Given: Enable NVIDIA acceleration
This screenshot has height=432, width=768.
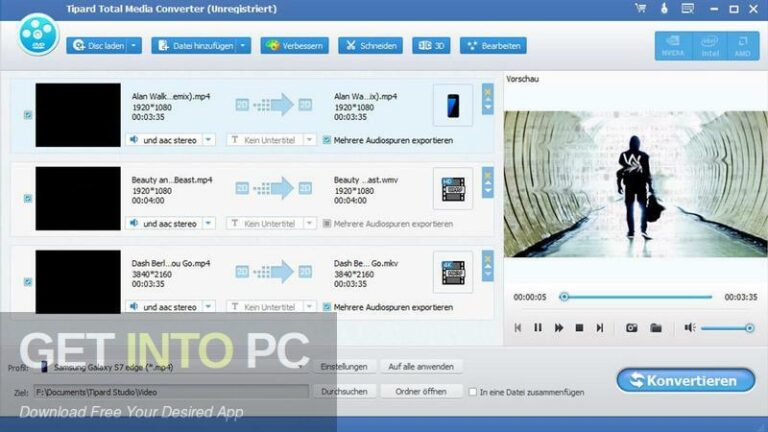Looking at the screenshot, I should (x=673, y=46).
